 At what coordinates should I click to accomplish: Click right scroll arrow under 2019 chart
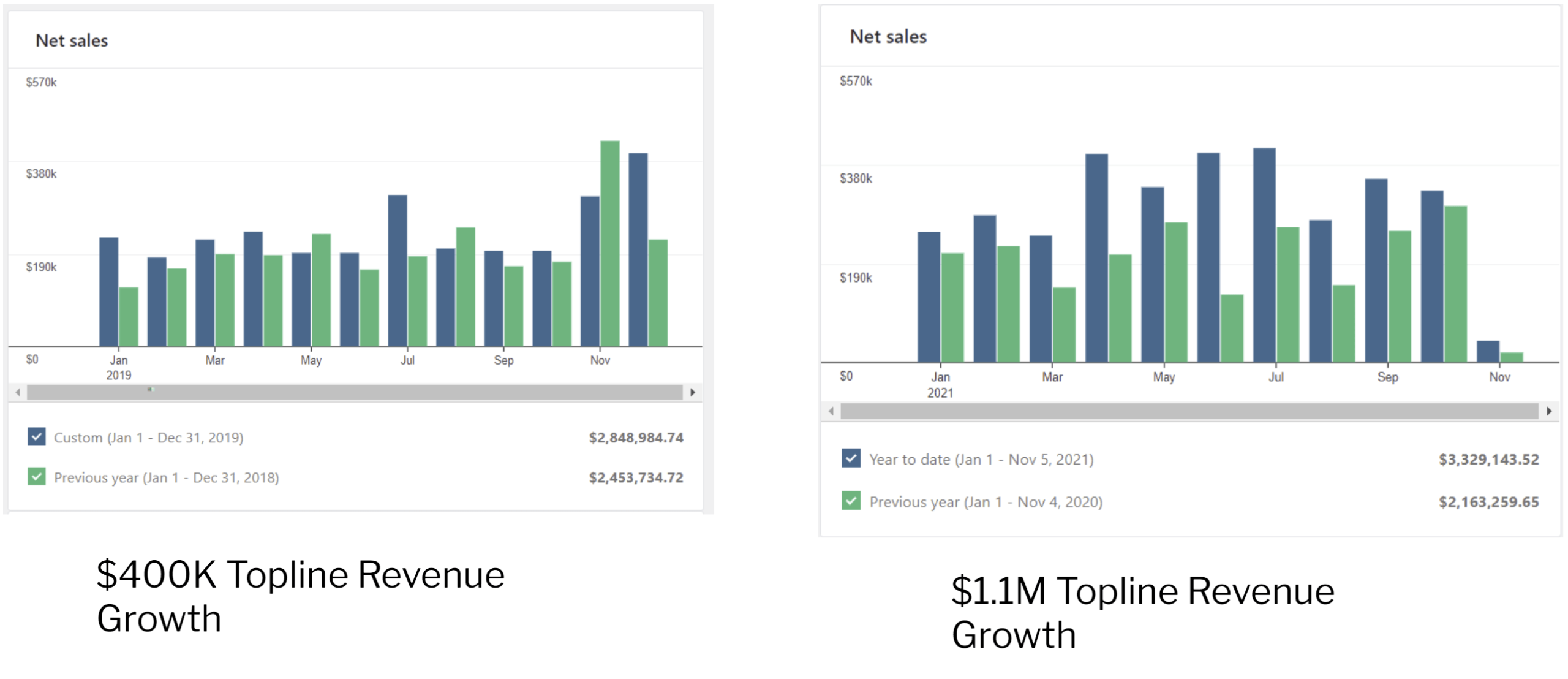(693, 392)
